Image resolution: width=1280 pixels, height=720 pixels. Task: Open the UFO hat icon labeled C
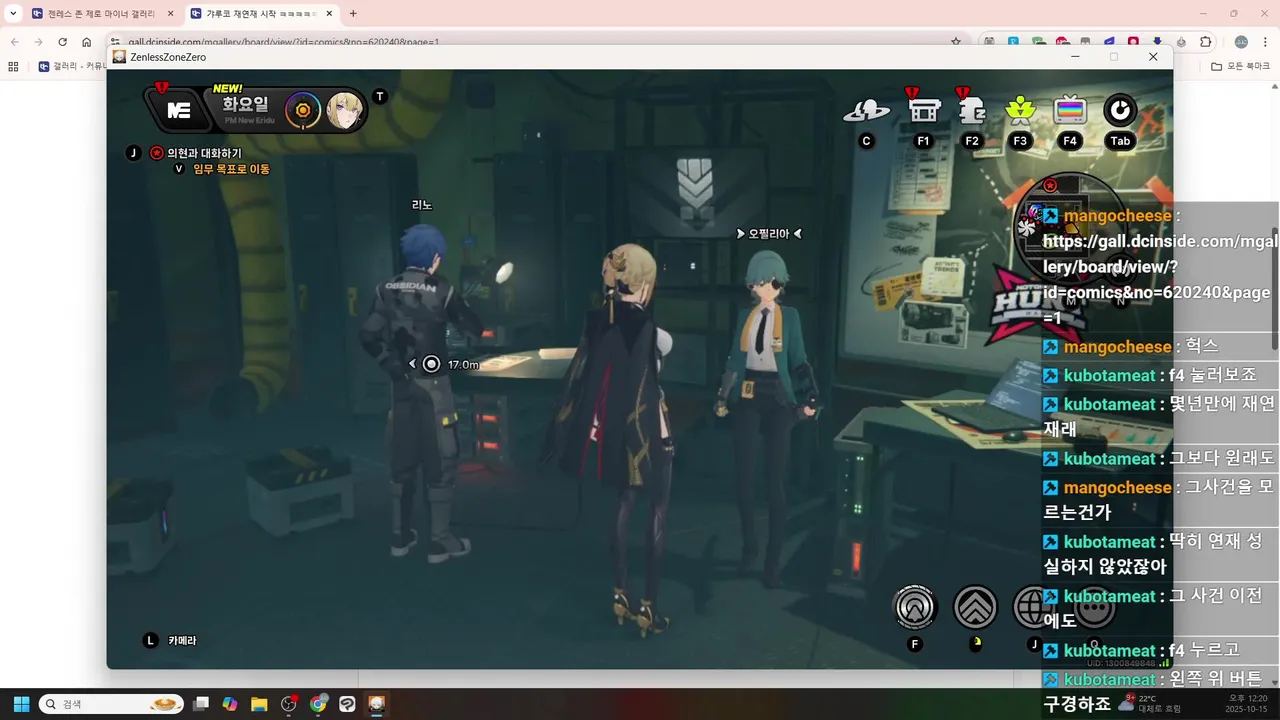pyautogui.click(x=867, y=111)
